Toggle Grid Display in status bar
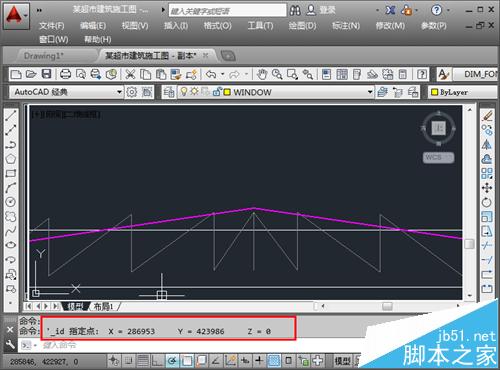 143,361
